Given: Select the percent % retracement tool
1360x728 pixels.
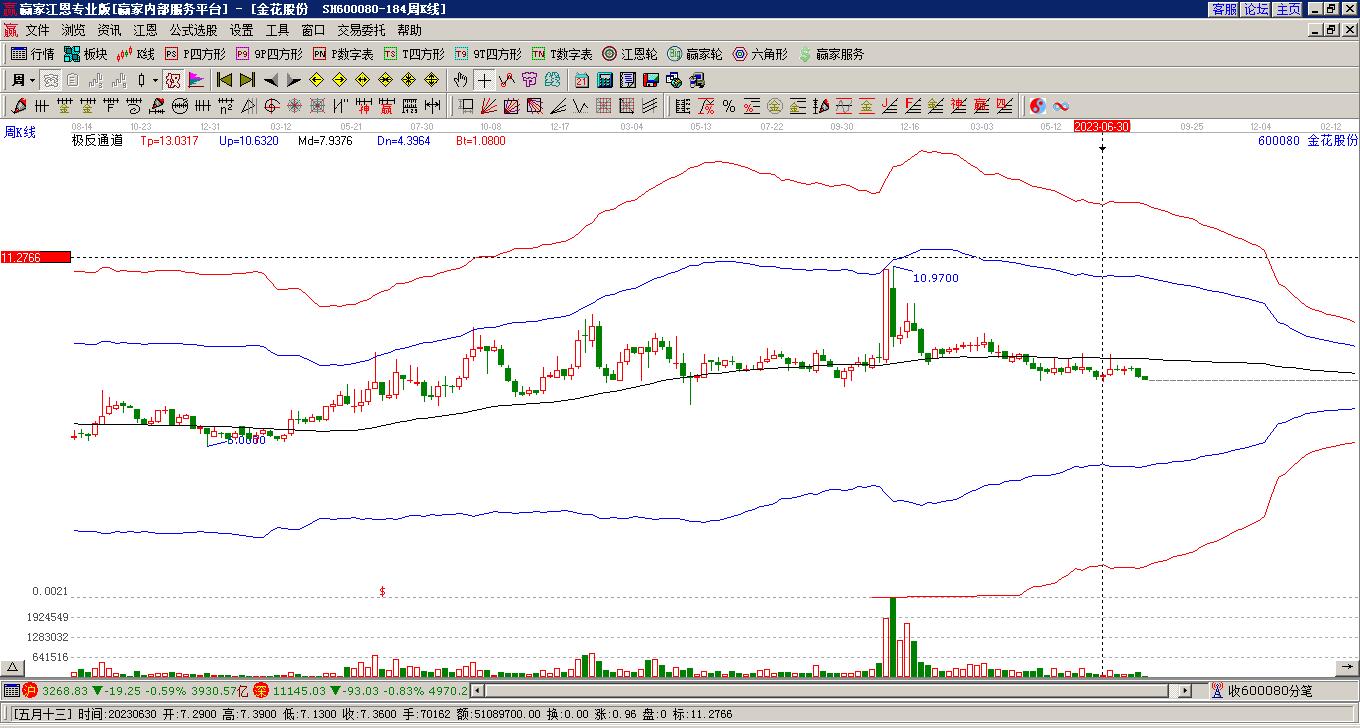Looking at the screenshot, I should tap(729, 106).
